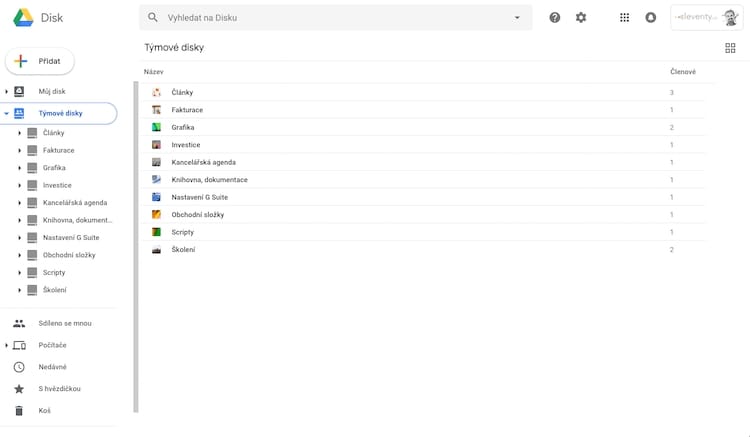750x437 pixels.
Task: Click the settings gear icon
Action: (581, 17)
